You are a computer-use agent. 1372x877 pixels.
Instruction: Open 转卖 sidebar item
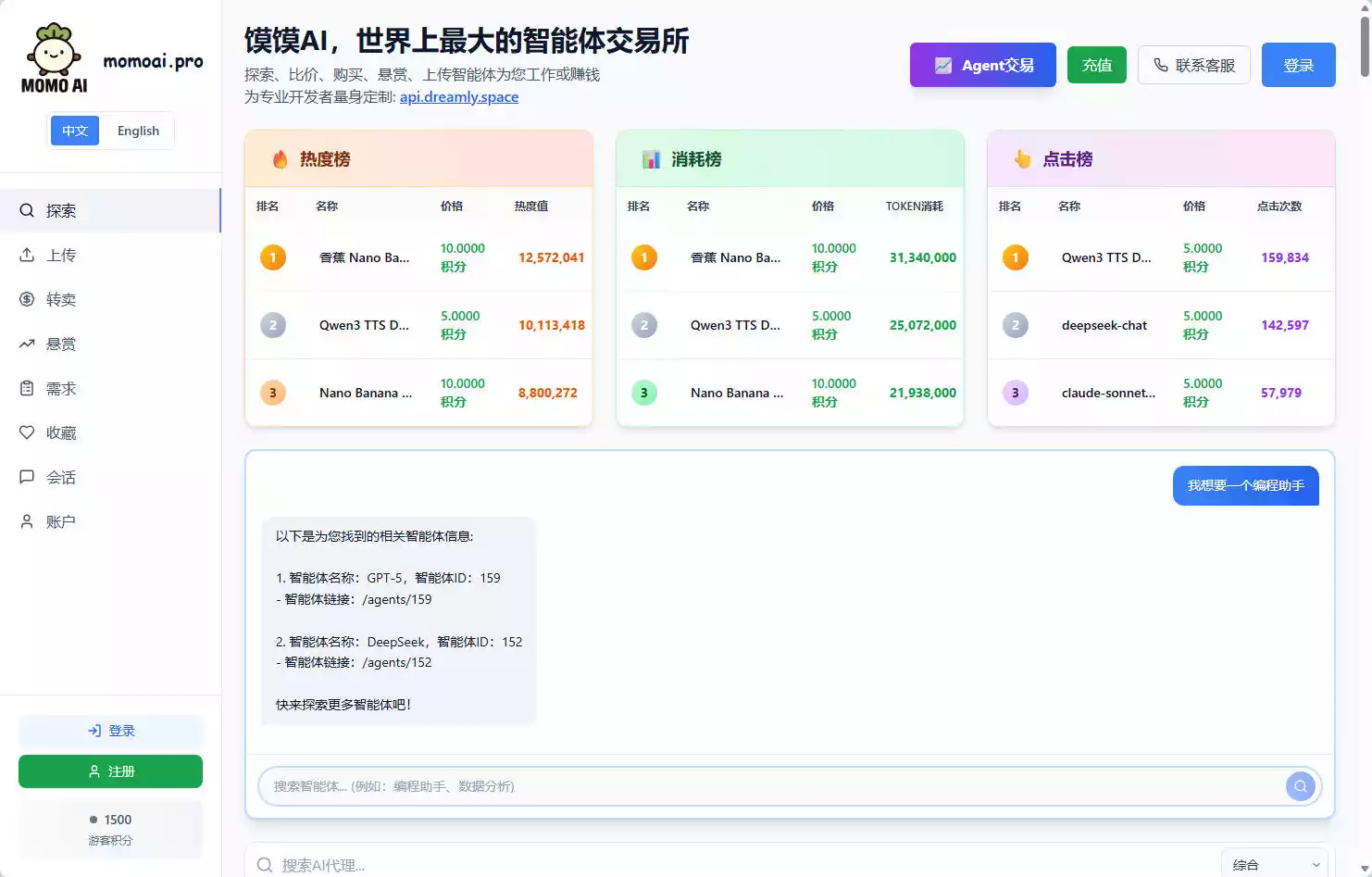coord(110,299)
